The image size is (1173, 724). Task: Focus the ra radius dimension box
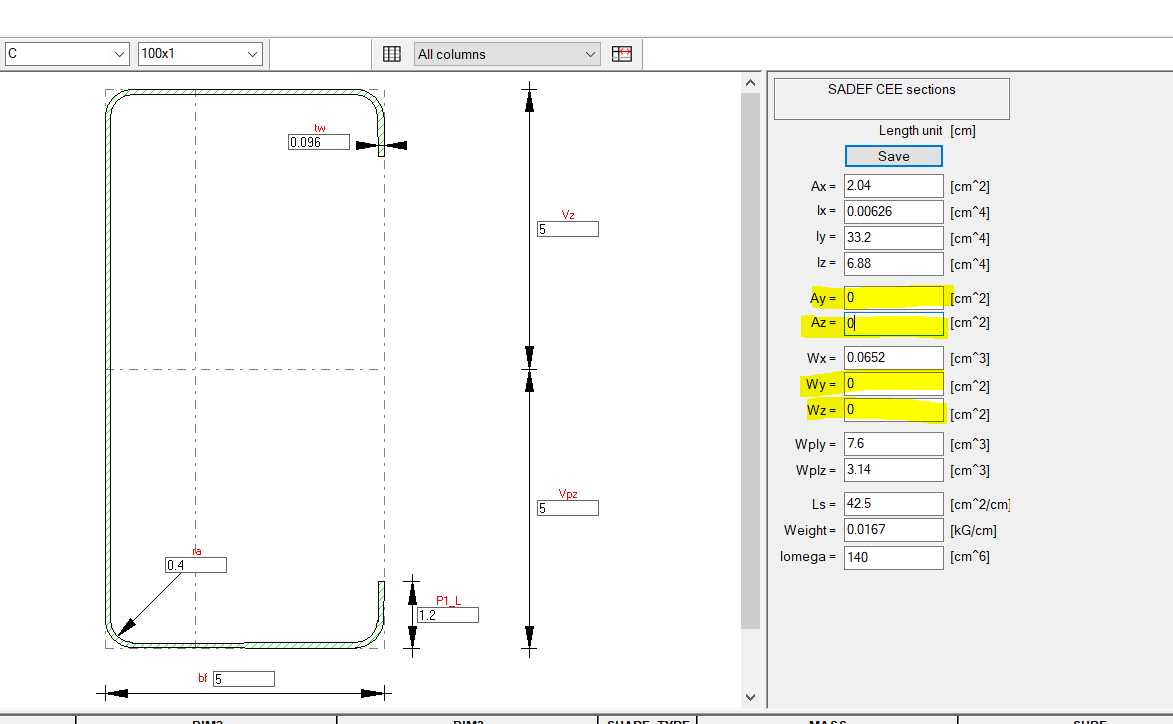[196, 565]
